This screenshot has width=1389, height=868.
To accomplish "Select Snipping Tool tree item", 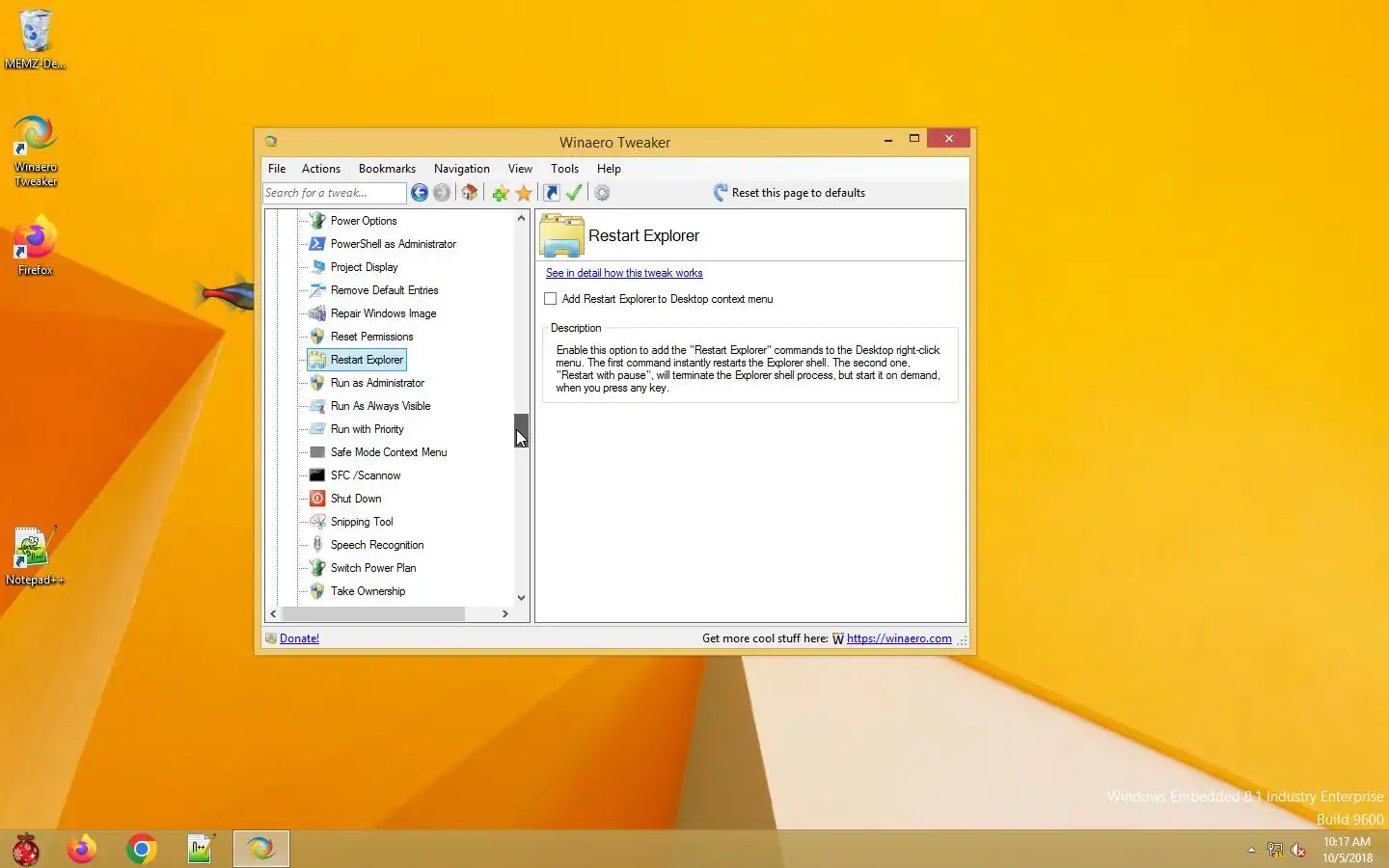I will (362, 522).
